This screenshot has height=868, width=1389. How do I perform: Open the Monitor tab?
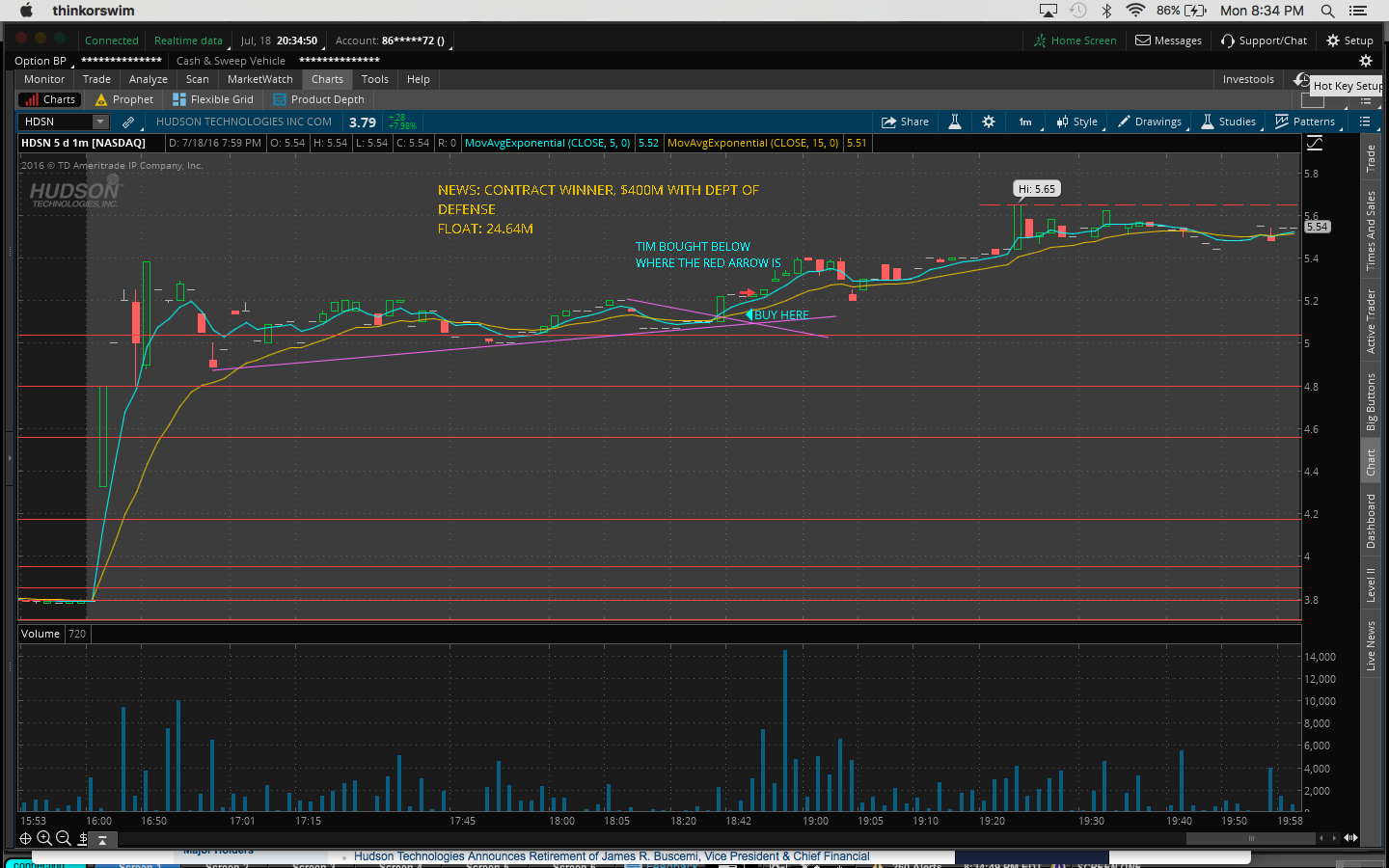pyautogui.click(x=44, y=79)
